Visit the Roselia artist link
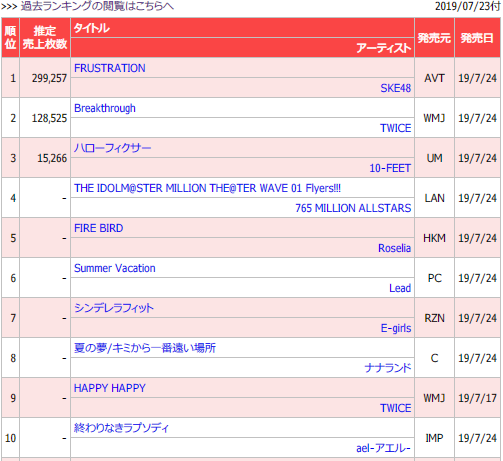The width and height of the screenshot is (503, 461). pyautogui.click(x=394, y=248)
